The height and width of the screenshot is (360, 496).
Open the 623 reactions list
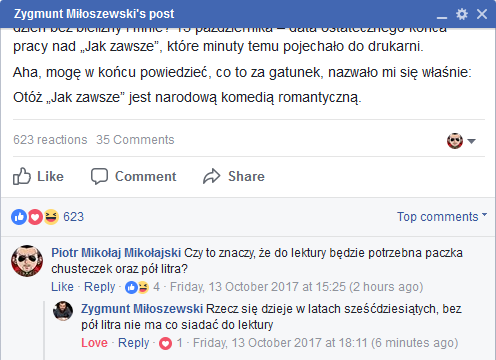click(x=50, y=140)
